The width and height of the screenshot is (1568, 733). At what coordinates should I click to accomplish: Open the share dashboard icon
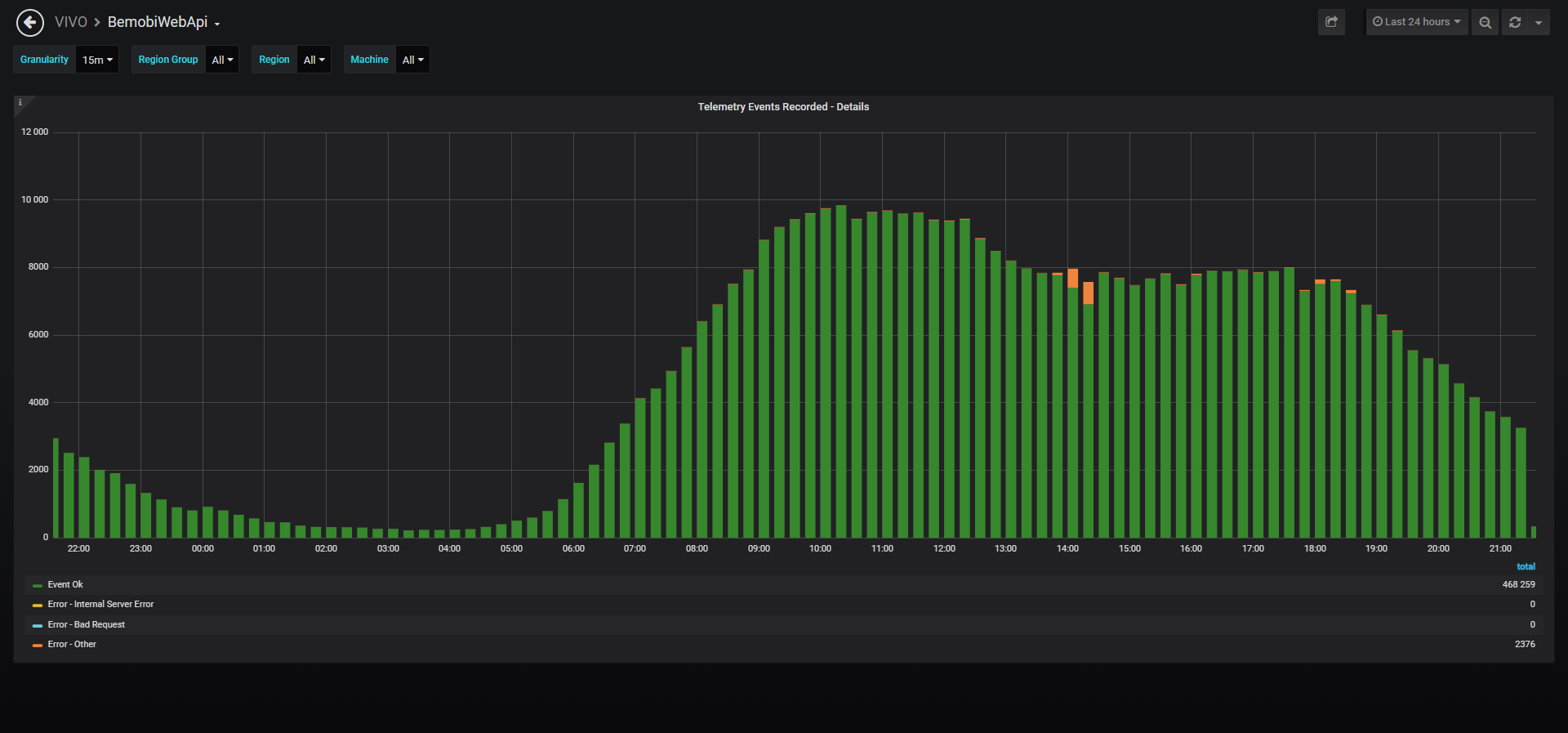coord(1331,22)
